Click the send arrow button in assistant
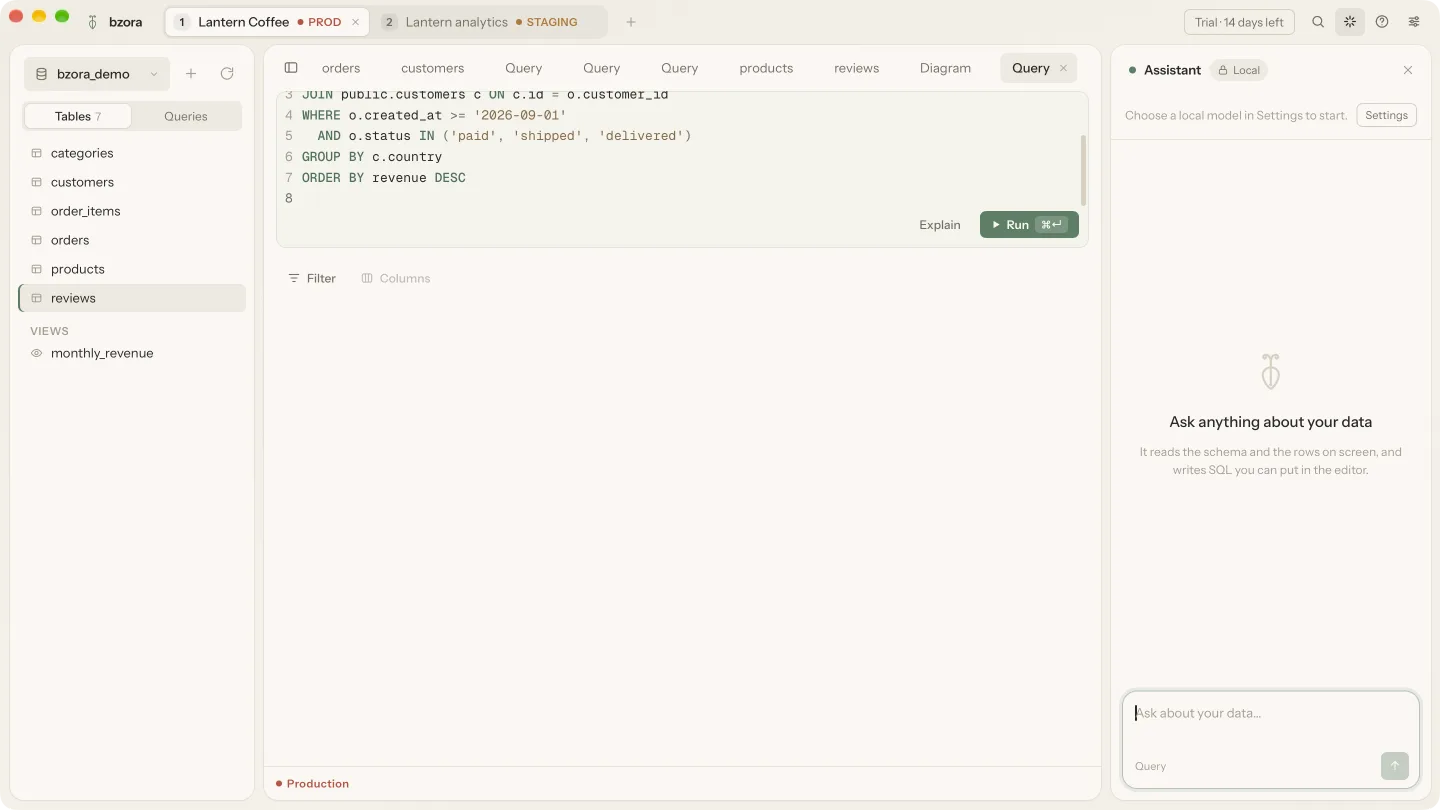Screen dimensions: 1440x810 (1394, 766)
